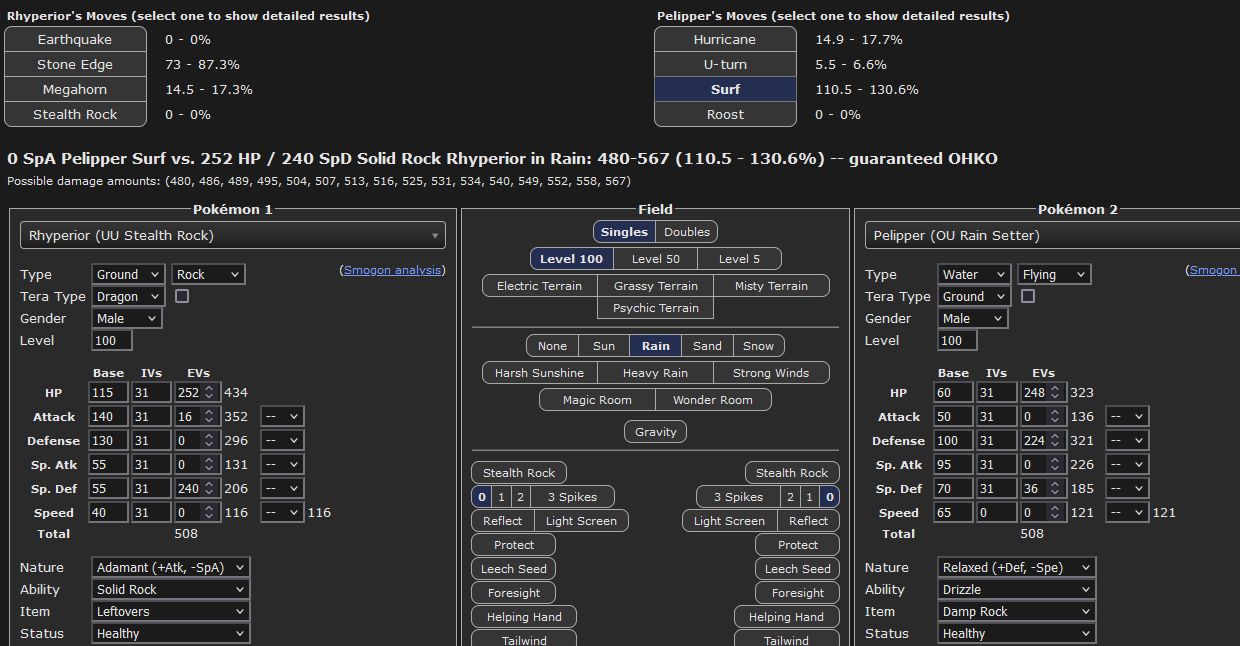
Task: Expand Pelipper's Item dropdown
Action: click(1015, 611)
